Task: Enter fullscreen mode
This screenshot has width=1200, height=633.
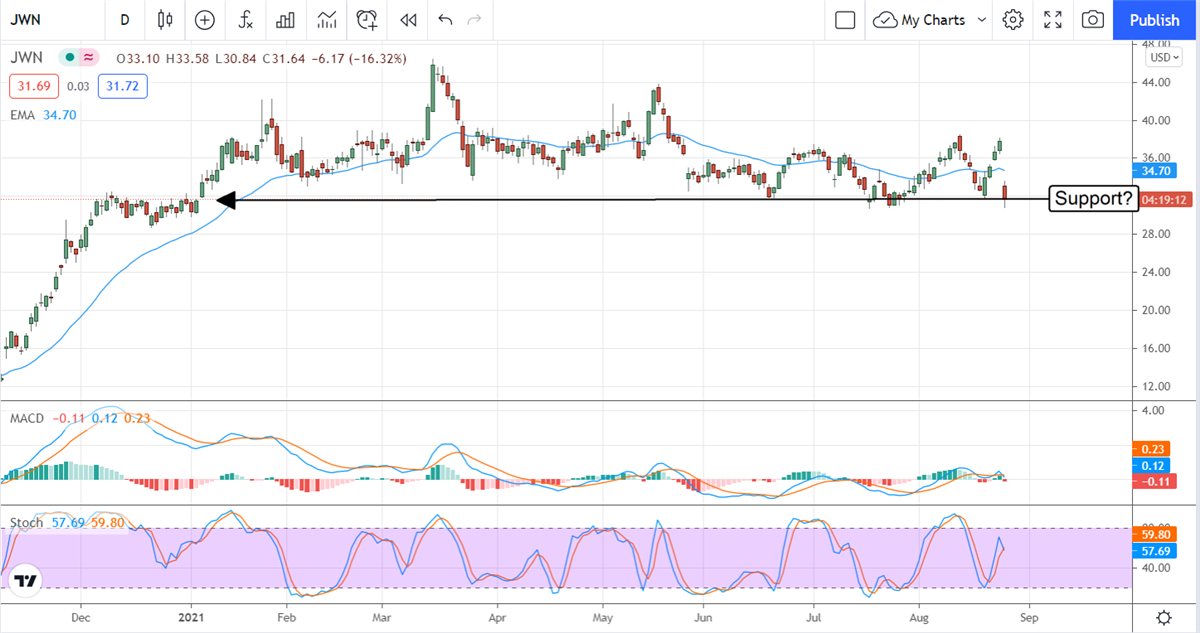Action: coord(1053,20)
